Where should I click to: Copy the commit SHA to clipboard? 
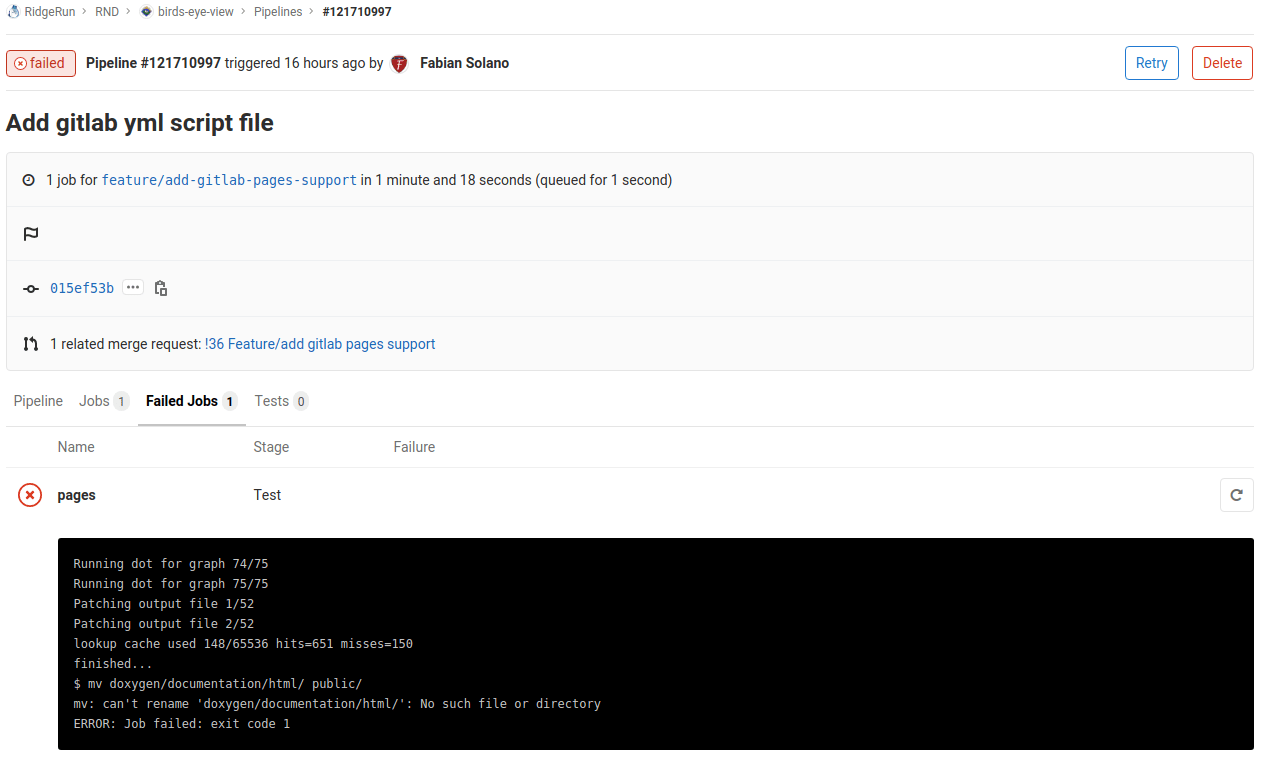tap(161, 288)
